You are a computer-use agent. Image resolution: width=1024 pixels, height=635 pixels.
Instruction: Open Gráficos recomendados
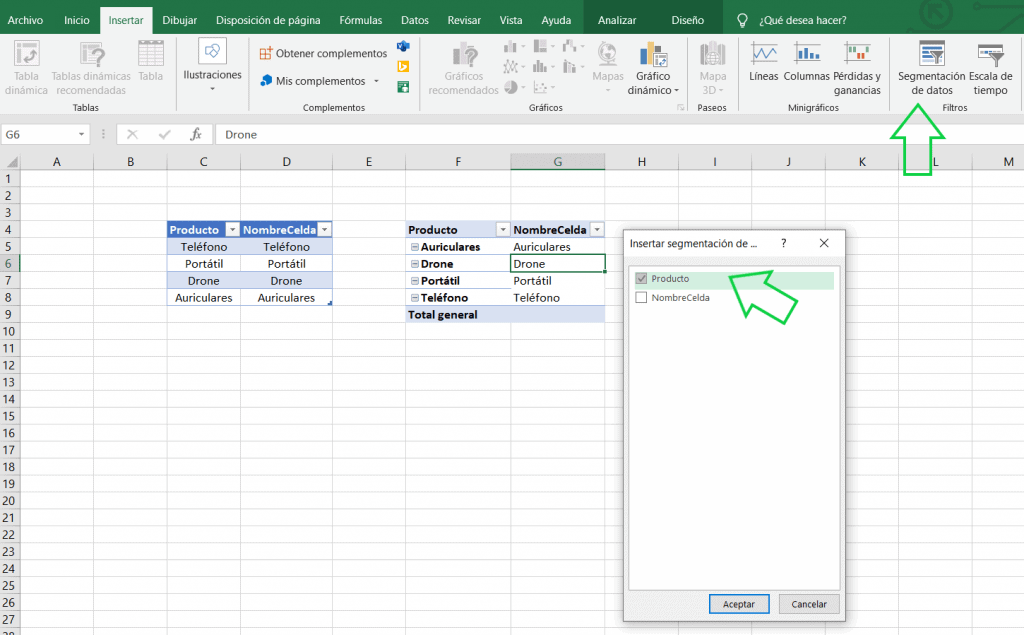[x=464, y=68]
